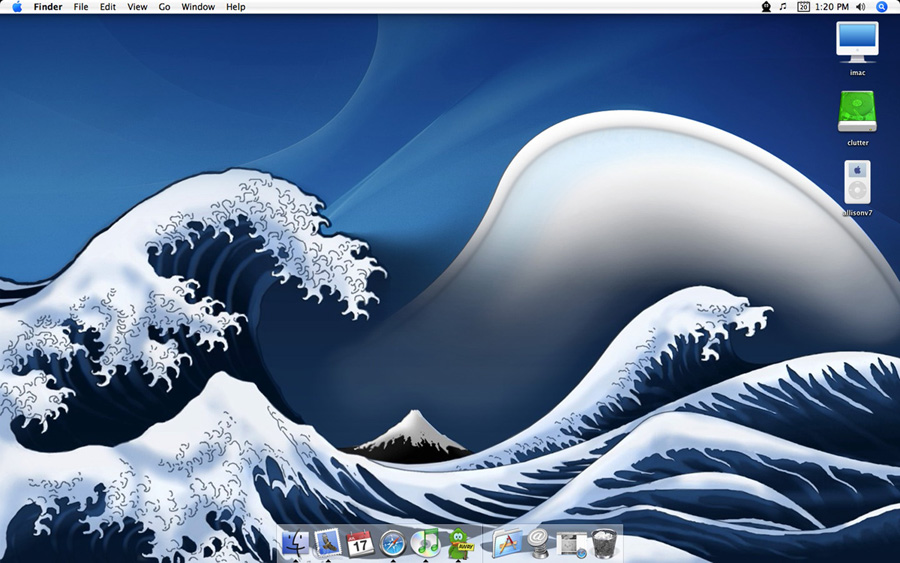The height and width of the screenshot is (563, 900).
Task: Select the imac desktop icon
Action: (857, 42)
